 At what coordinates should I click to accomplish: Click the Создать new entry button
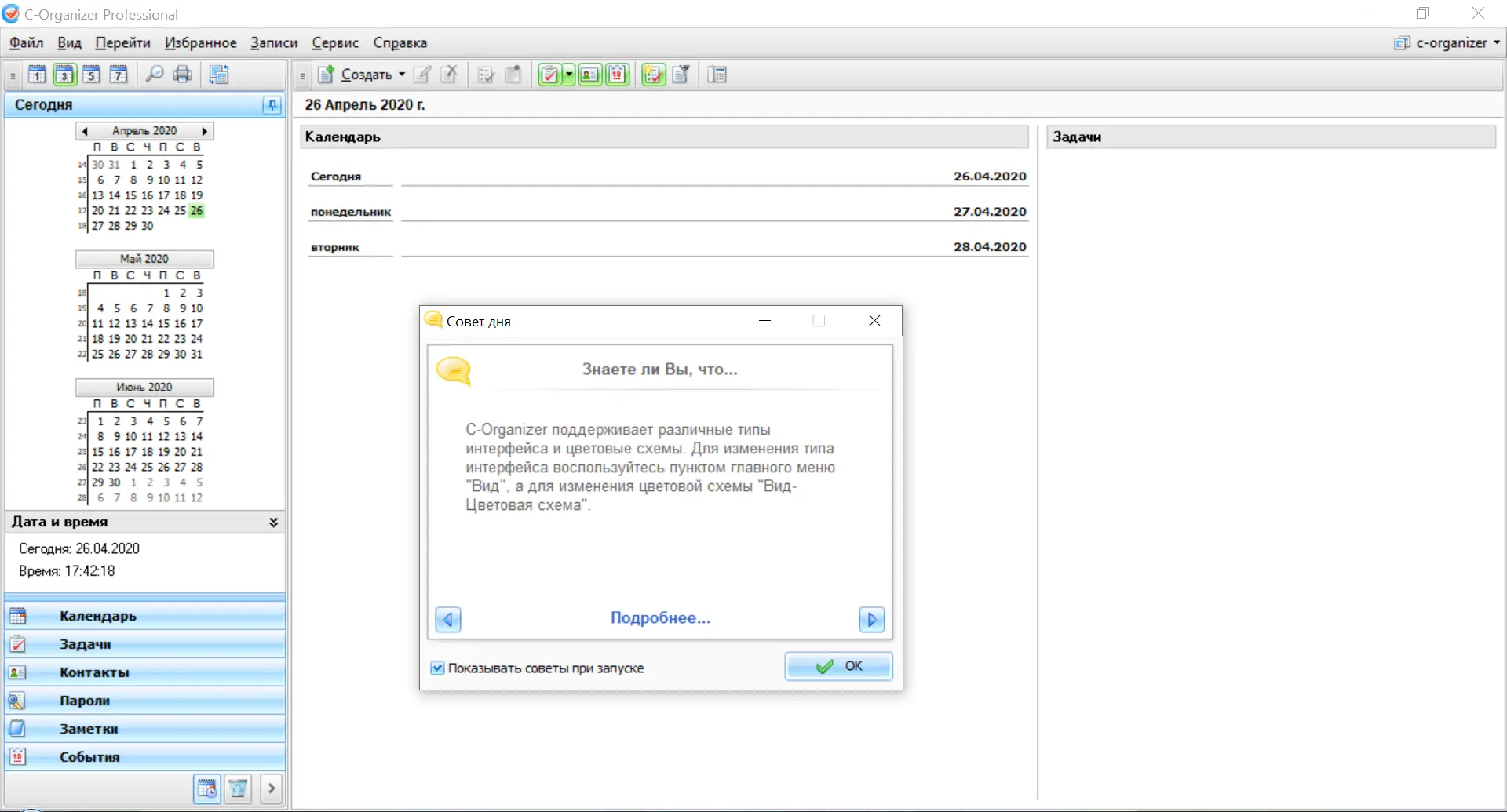356,75
